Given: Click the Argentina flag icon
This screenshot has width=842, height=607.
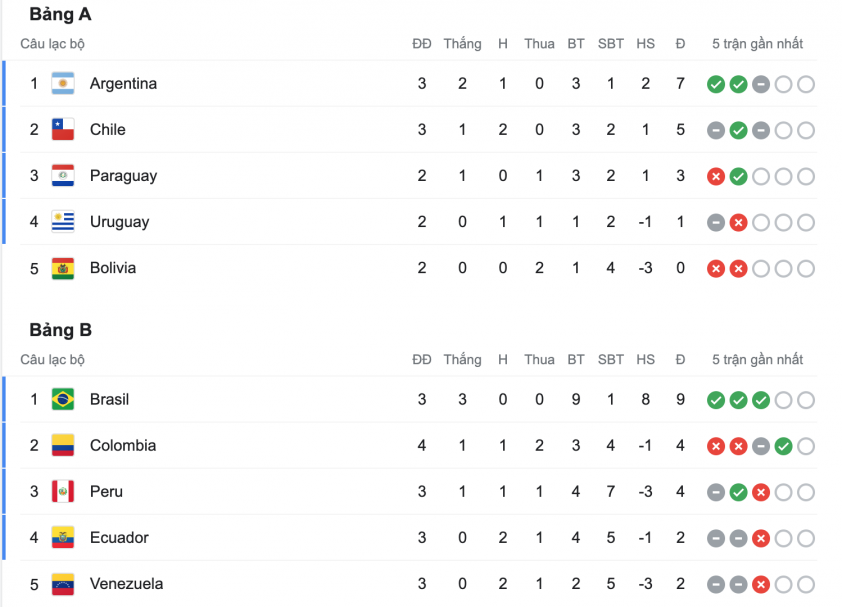Looking at the screenshot, I should pyautogui.click(x=63, y=84).
